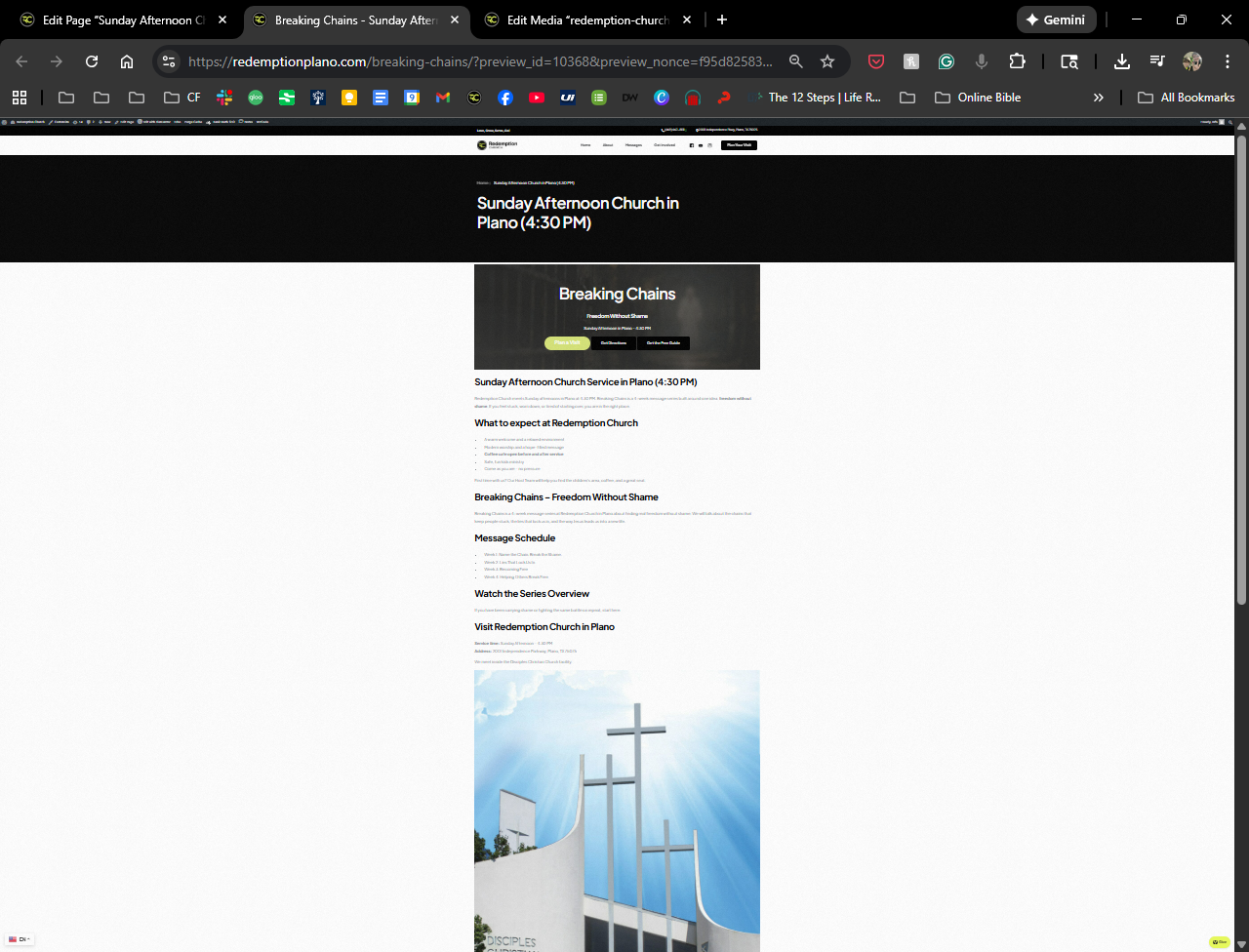Open the Facebook bookmark icon
This screenshot has width=1249, height=952.
point(504,98)
